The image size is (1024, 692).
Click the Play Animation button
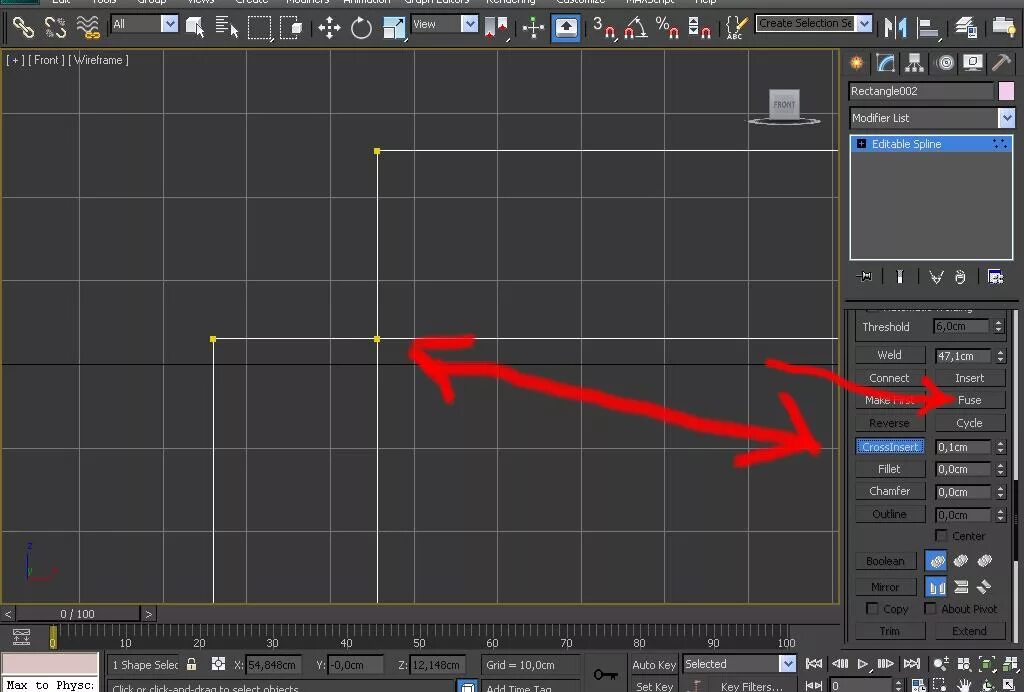point(863,664)
